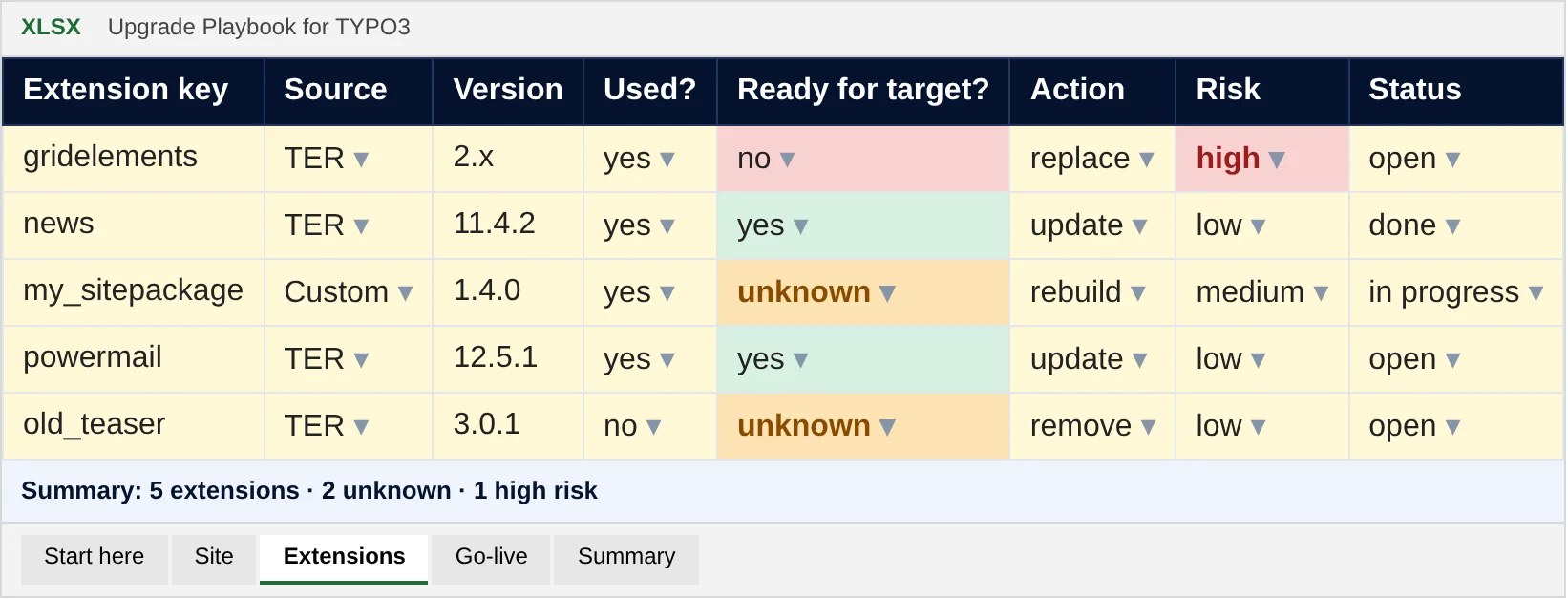Open the 'in progress' status dropdown arrow
The height and width of the screenshot is (600, 1568).
coord(1536,293)
